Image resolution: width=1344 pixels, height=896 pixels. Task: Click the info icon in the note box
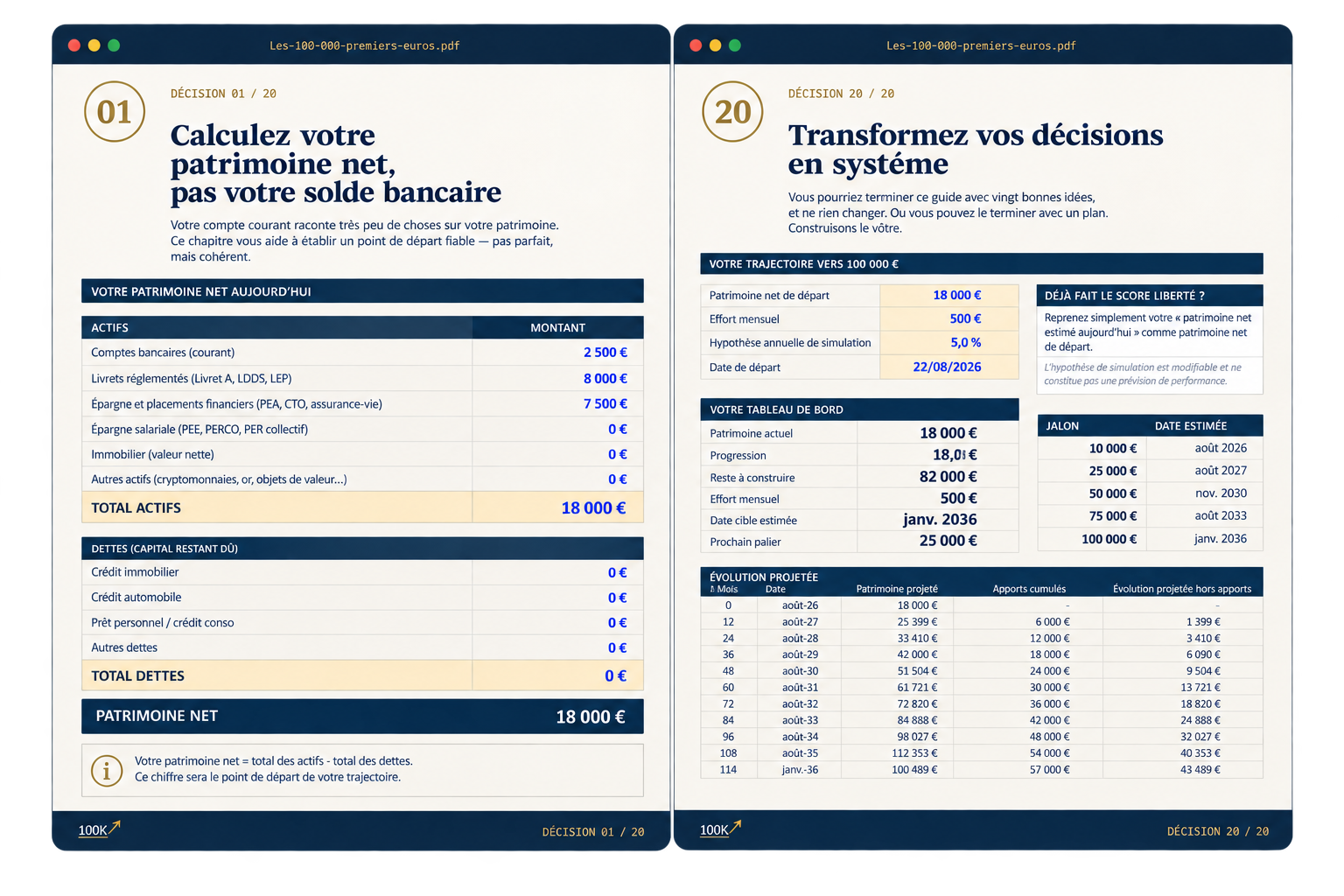pos(107,770)
